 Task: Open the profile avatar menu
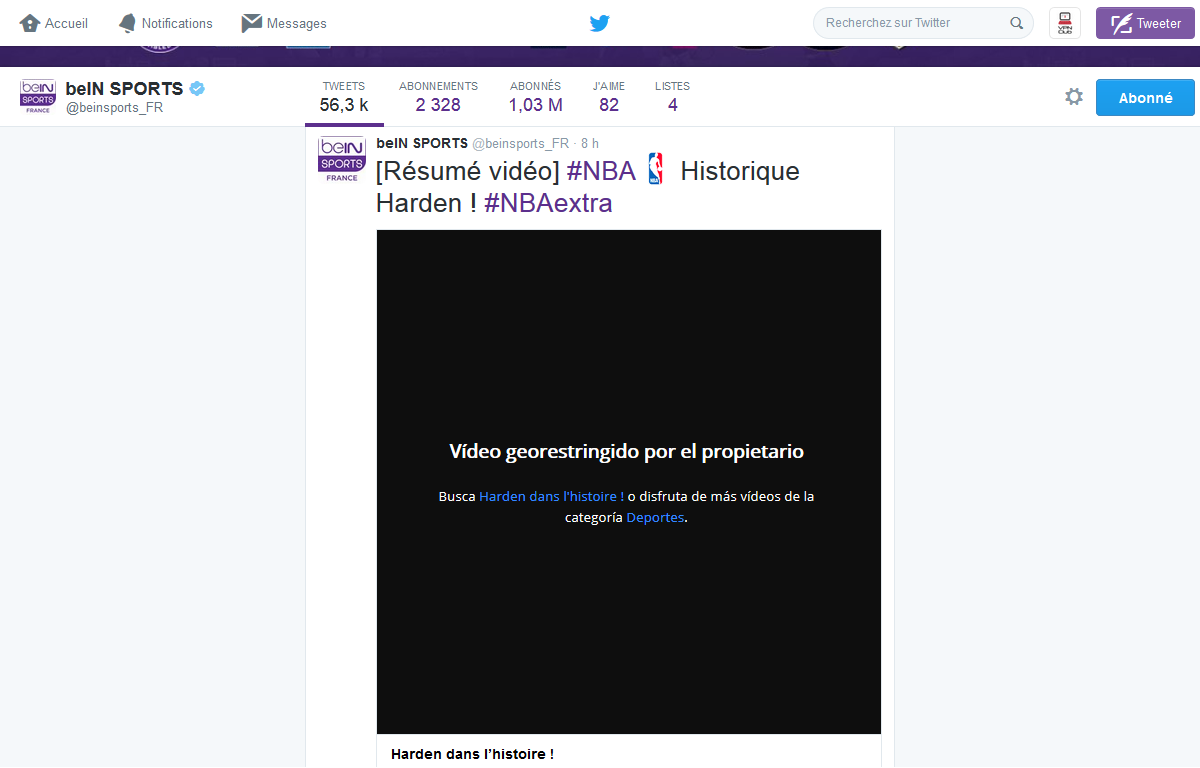point(1065,23)
